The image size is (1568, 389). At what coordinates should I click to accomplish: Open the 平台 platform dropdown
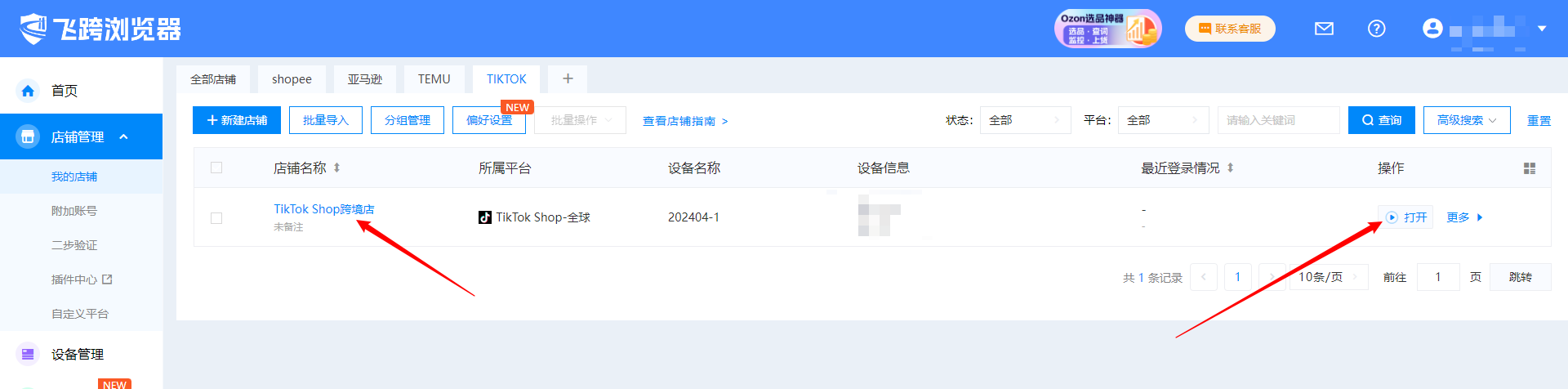pyautogui.click(x=1162, y=120)
